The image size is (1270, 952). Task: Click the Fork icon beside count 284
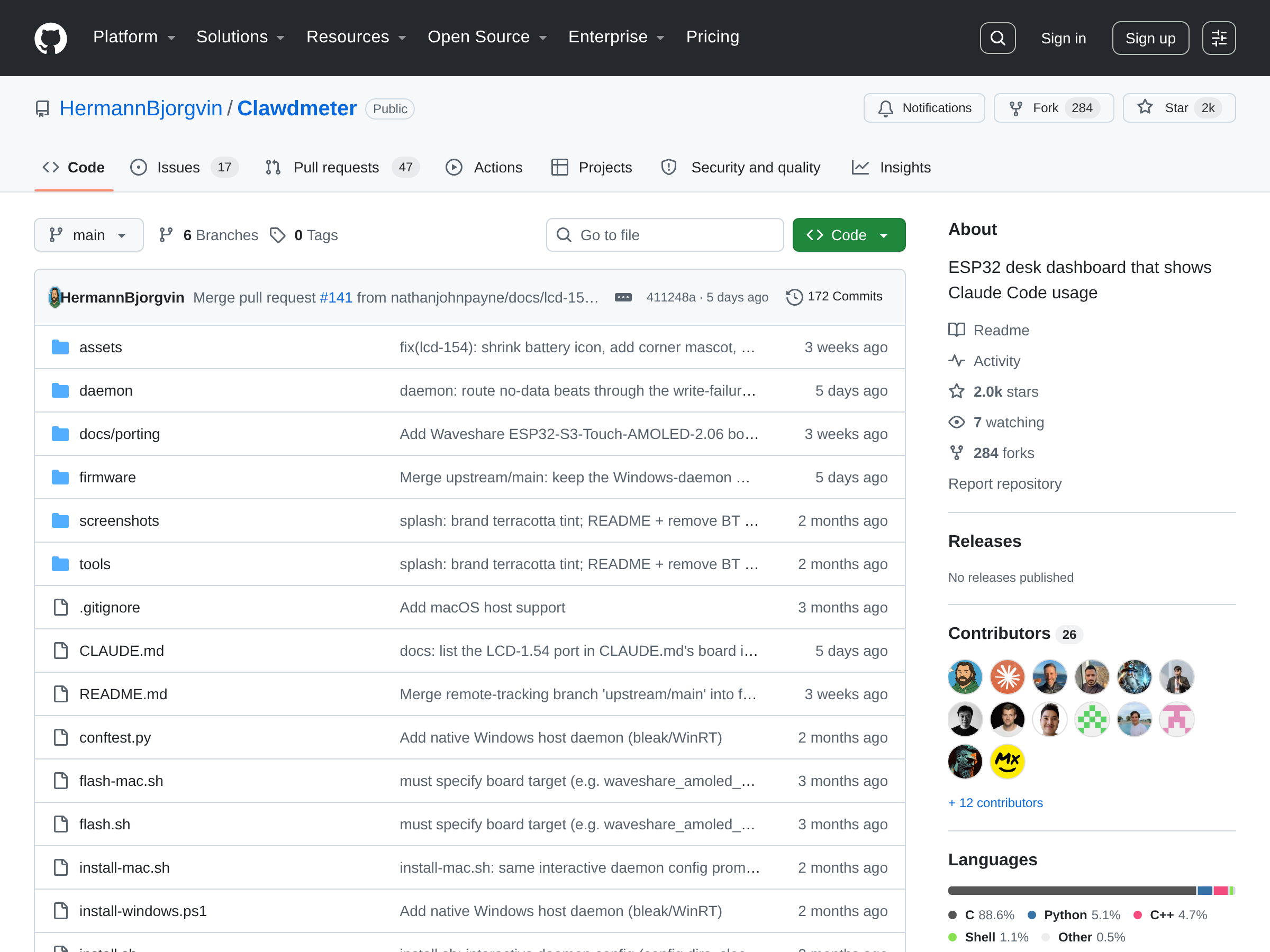1015,108
